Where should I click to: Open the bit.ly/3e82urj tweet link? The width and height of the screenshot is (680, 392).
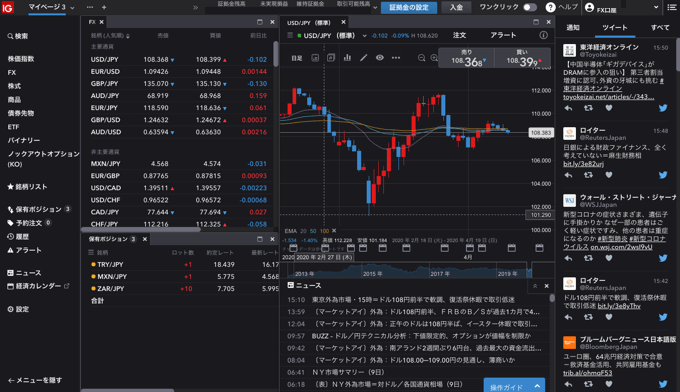(x=583, y=163)
